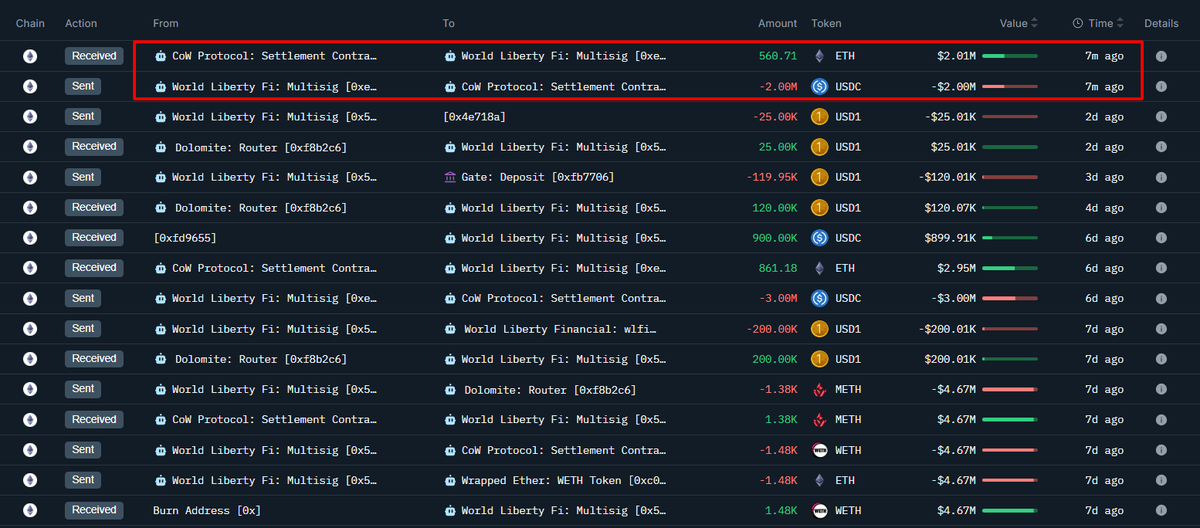Click the $2.95M value cell
The height and width of the screenshot is (528, 1200).
[x=957, y=268]
